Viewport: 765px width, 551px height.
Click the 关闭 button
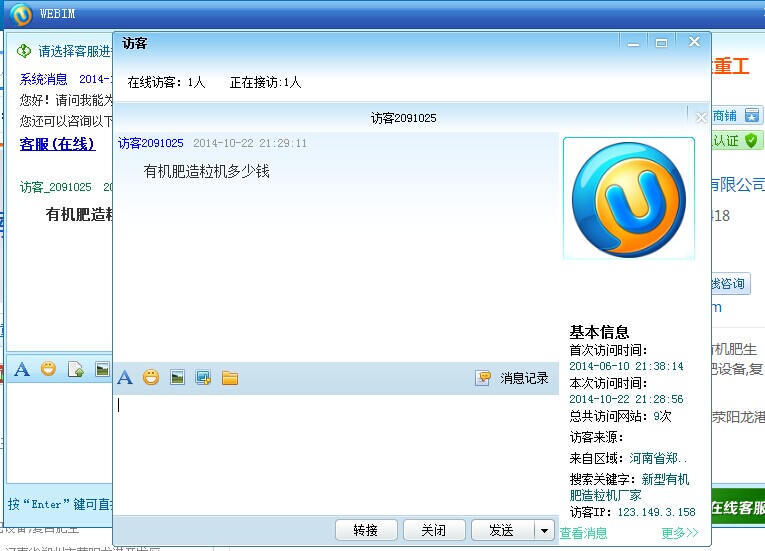[x=434, y=530]
